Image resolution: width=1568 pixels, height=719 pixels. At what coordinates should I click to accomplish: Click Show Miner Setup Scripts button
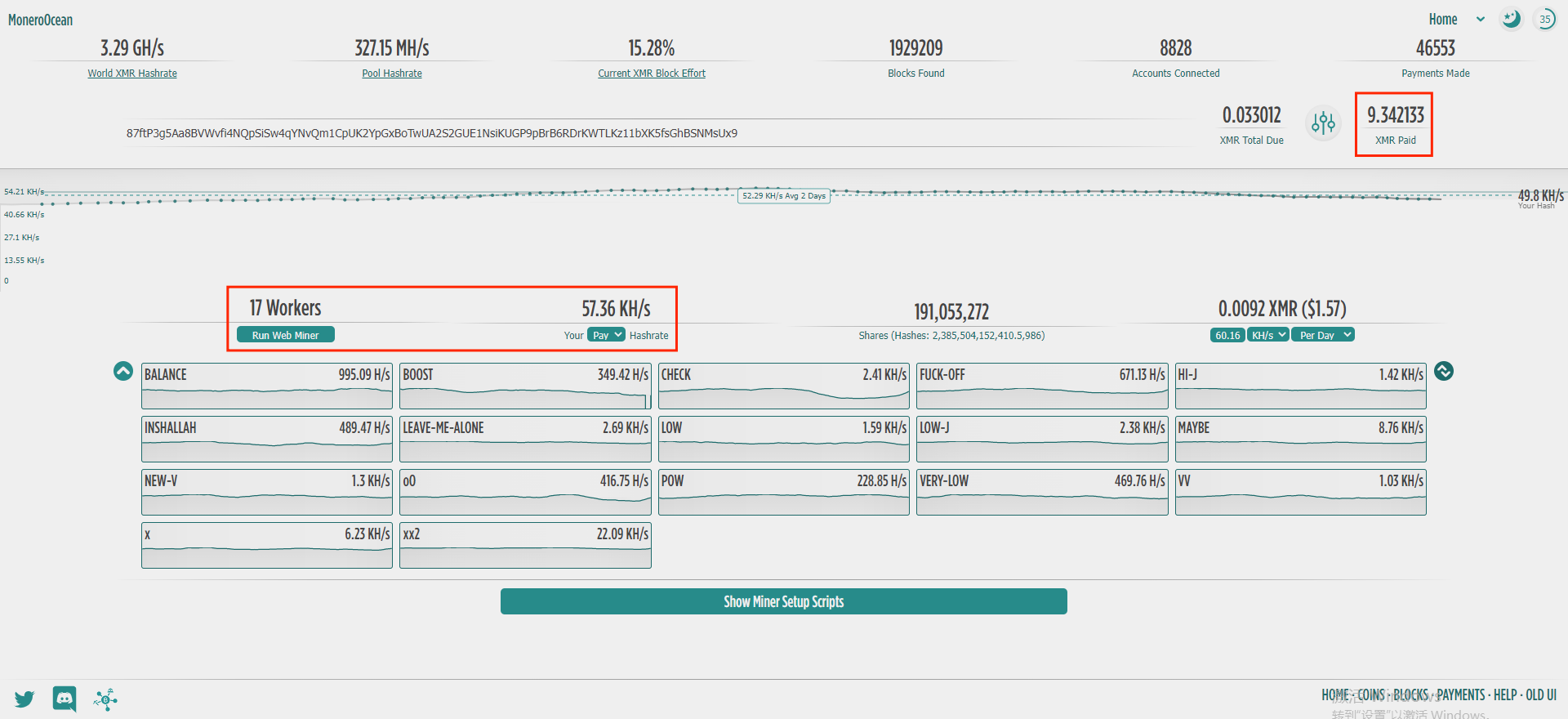pos(784,601)
